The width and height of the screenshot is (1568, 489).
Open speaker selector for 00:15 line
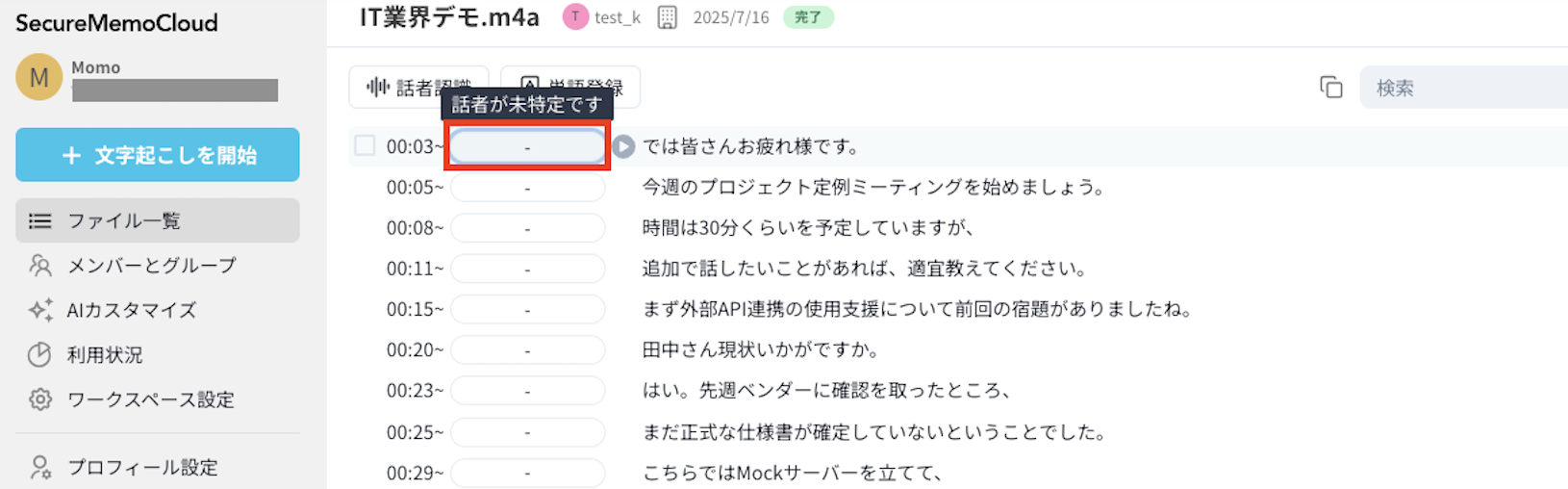click(x=527, y=310)
